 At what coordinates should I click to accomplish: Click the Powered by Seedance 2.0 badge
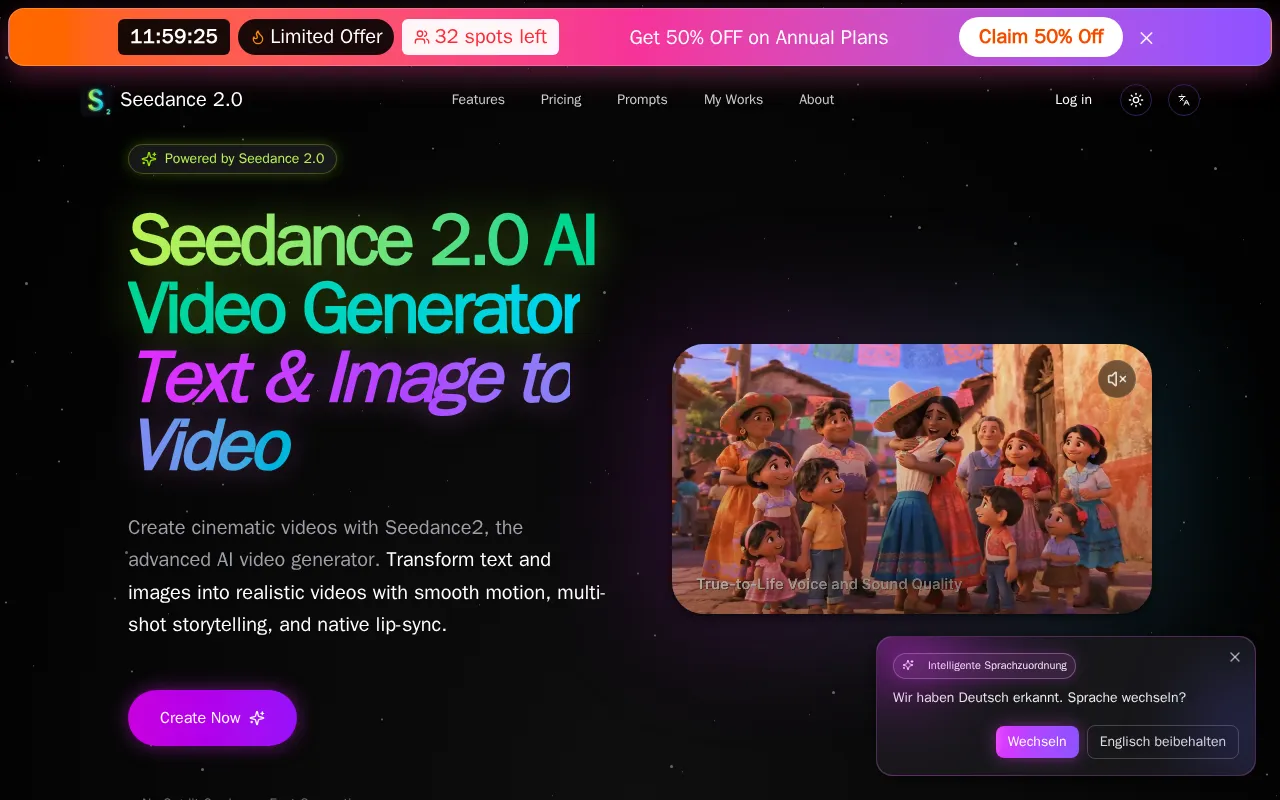(x=232, y=159)
